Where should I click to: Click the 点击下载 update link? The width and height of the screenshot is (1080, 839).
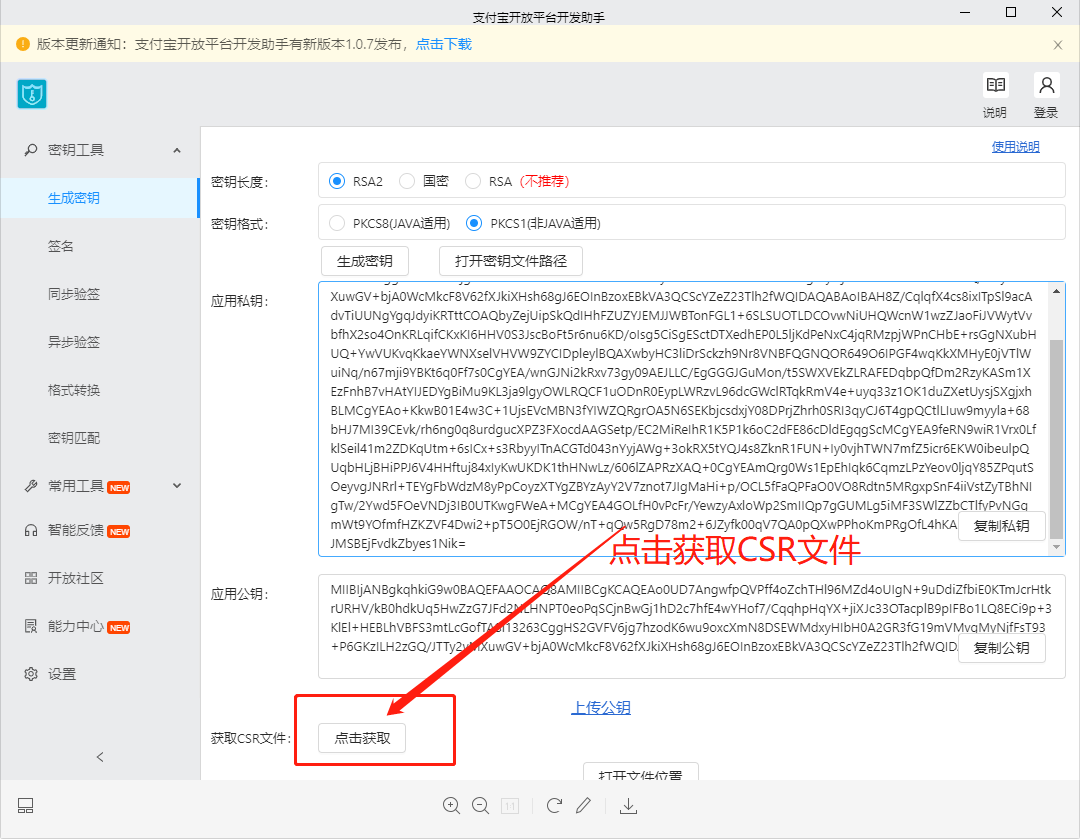click(x=444, y=44)
